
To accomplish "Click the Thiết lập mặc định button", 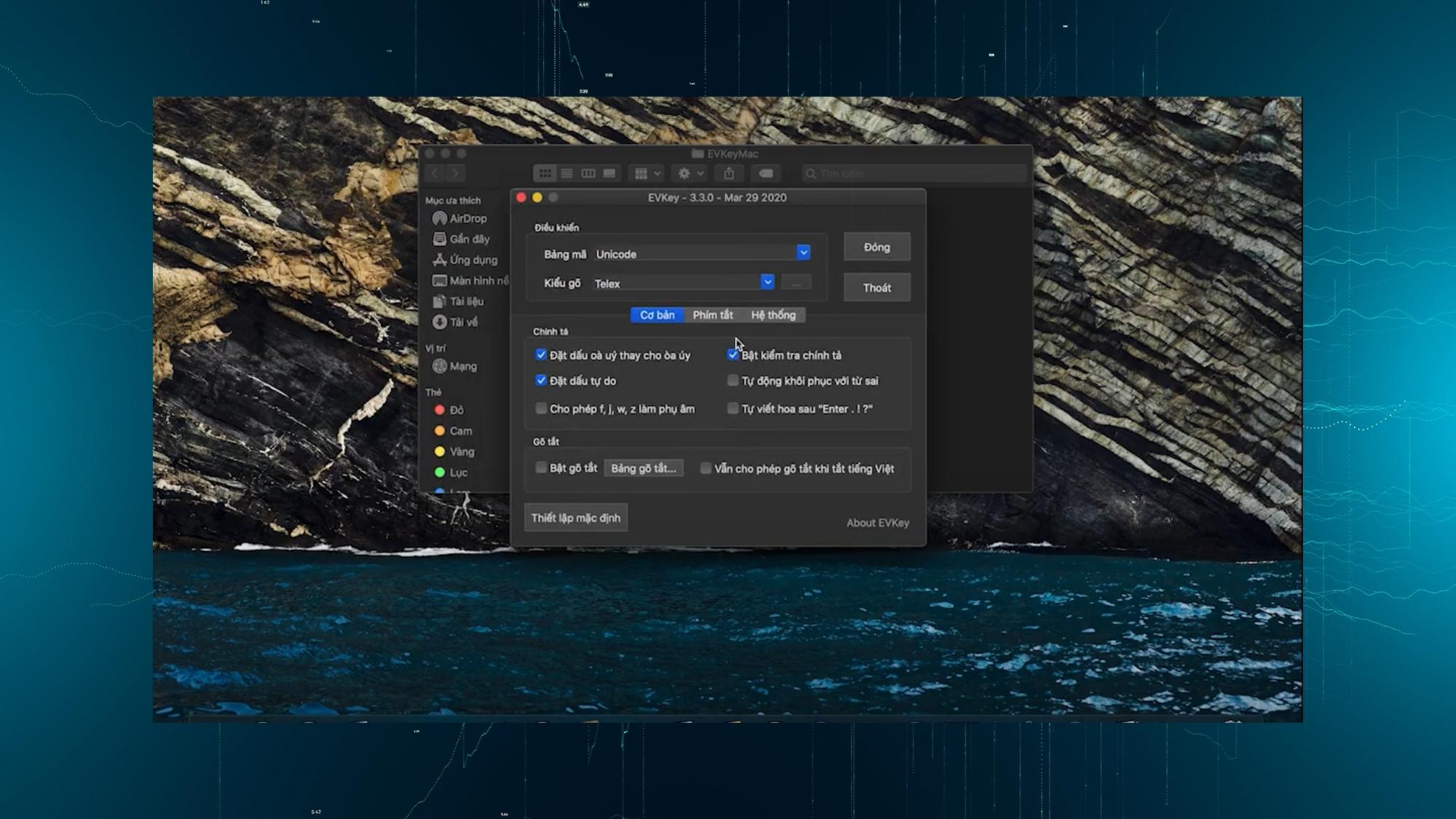I will [575, 517].
